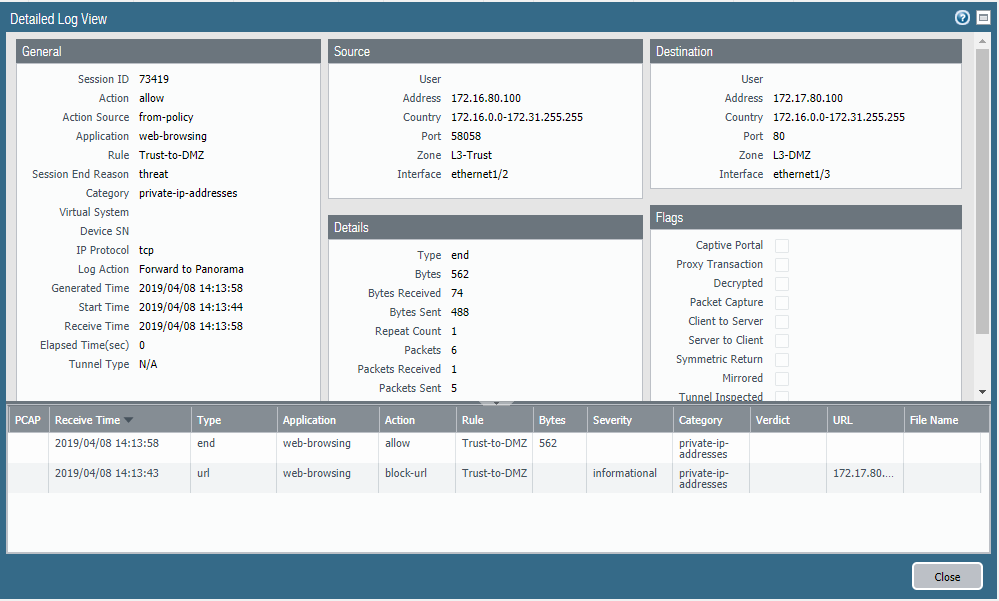
Task: Open the help icon in title bar
Action: (963, 18)
